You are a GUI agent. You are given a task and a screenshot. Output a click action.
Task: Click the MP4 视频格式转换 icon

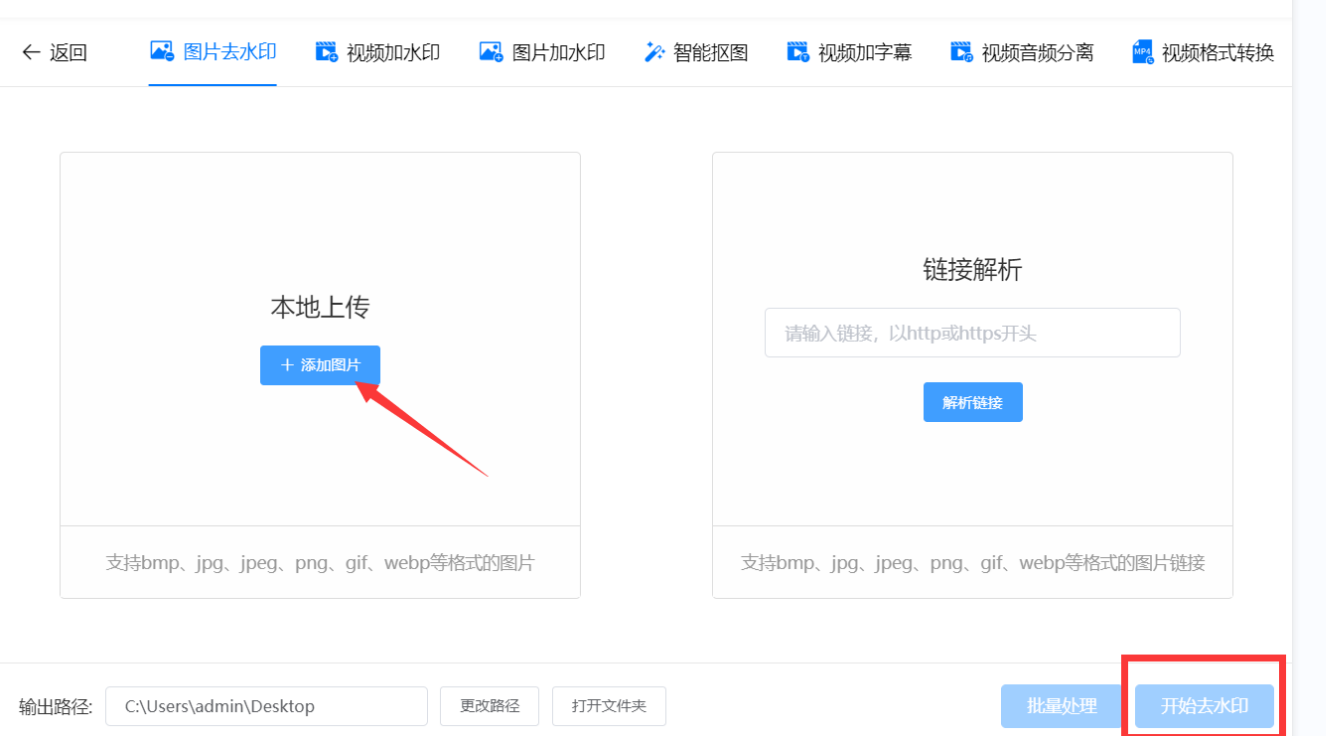pyautogui.click(x=1142, y=52)
